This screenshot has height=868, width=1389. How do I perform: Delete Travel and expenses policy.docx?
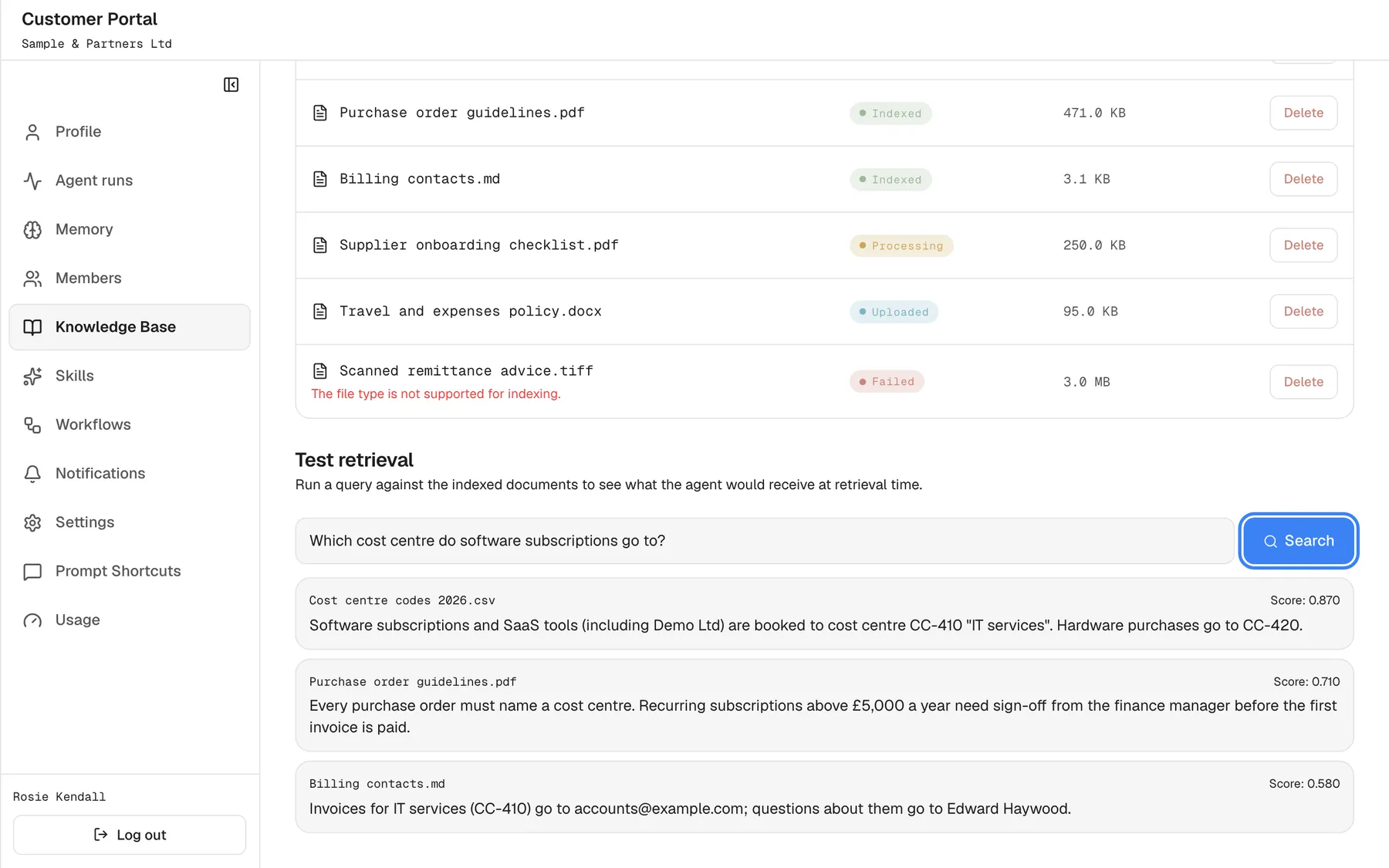point(1303,312)
